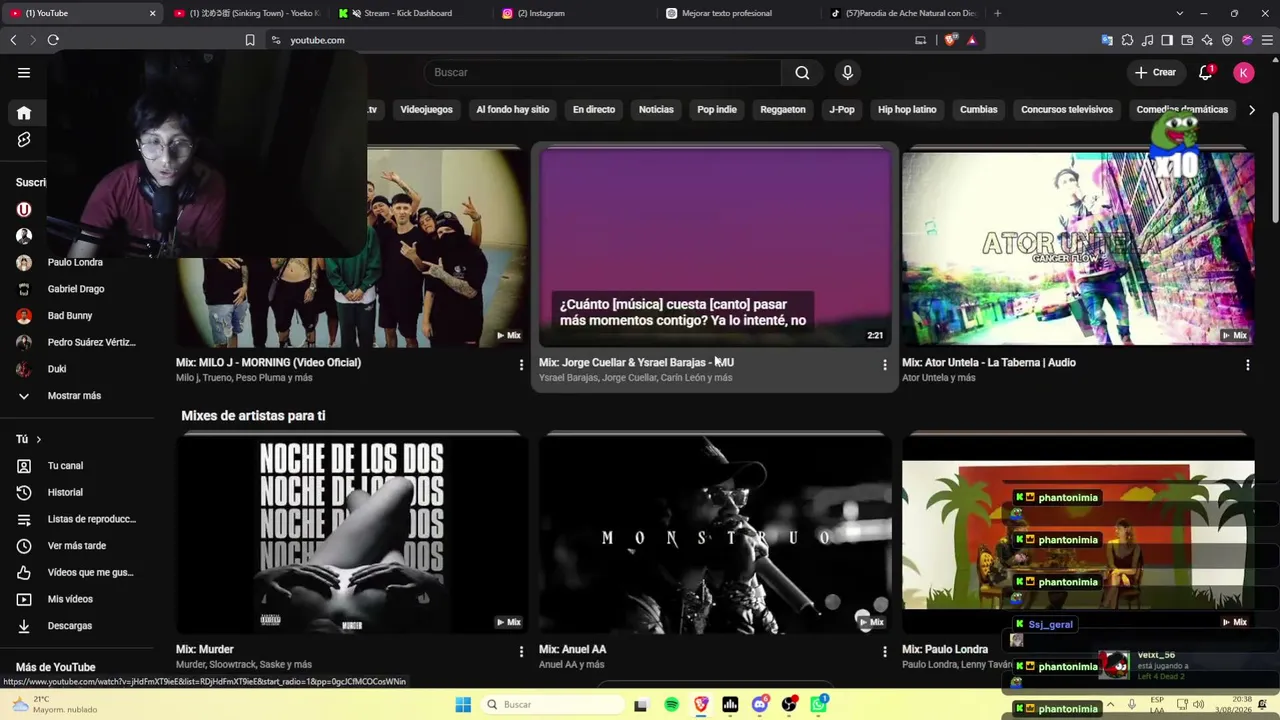The image size is (1280, 720).
Task: Open Spotify from the taskbar
Action: pyautogui.click(x=671, y=705)
